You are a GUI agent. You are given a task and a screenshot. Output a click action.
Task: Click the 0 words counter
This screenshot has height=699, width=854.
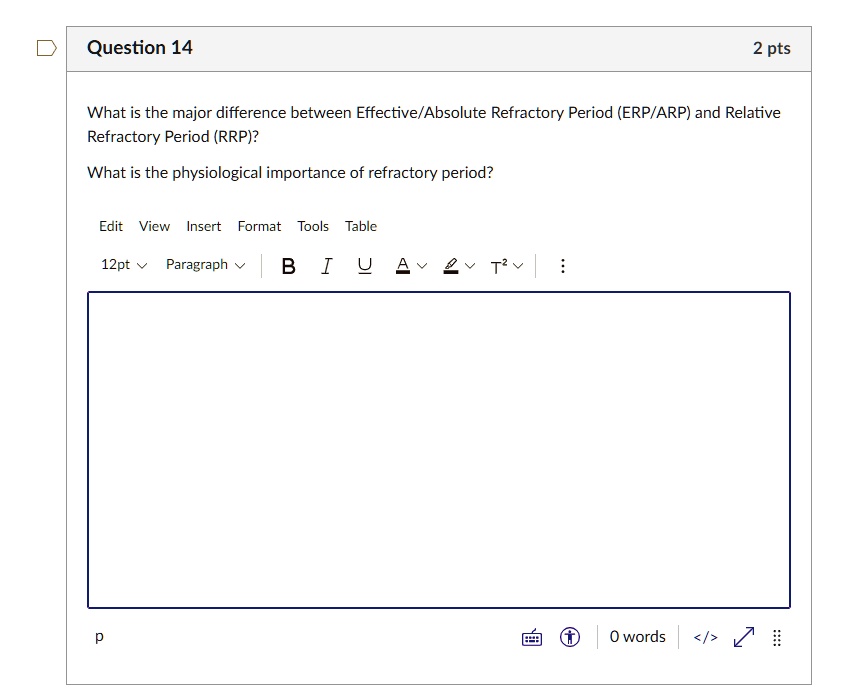[637, 637]
